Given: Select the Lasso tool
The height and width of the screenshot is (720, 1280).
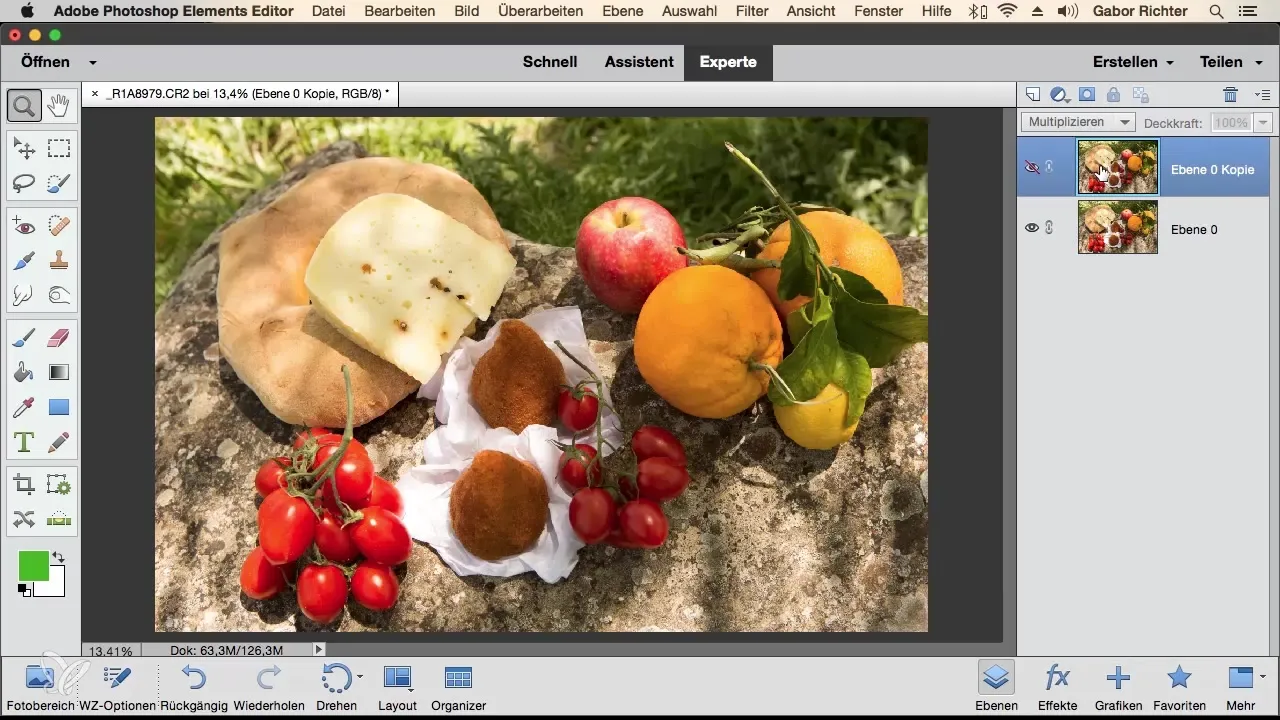Looking at the screenshot, I should point(24,183).
